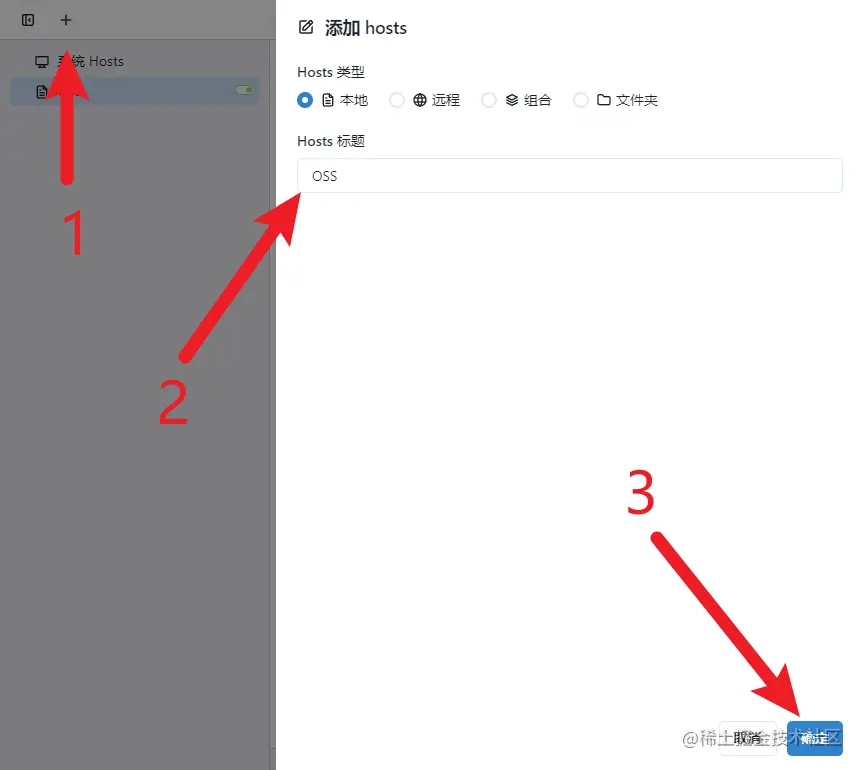Click the Hosts 标题 input containing OSS

(569, 176)
